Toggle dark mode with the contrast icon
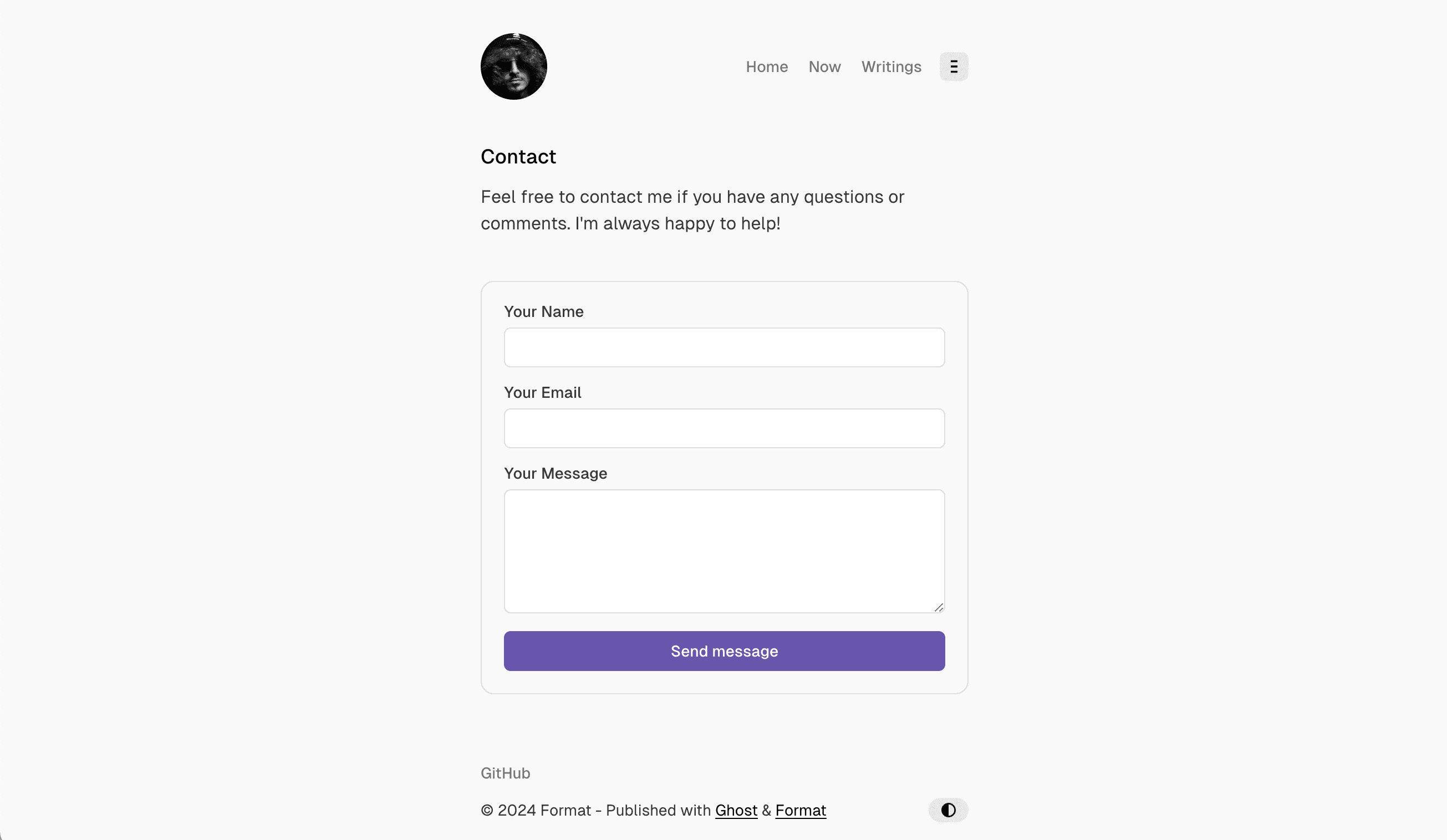This screenshot has height=840, width=1447. coord(947,810)
